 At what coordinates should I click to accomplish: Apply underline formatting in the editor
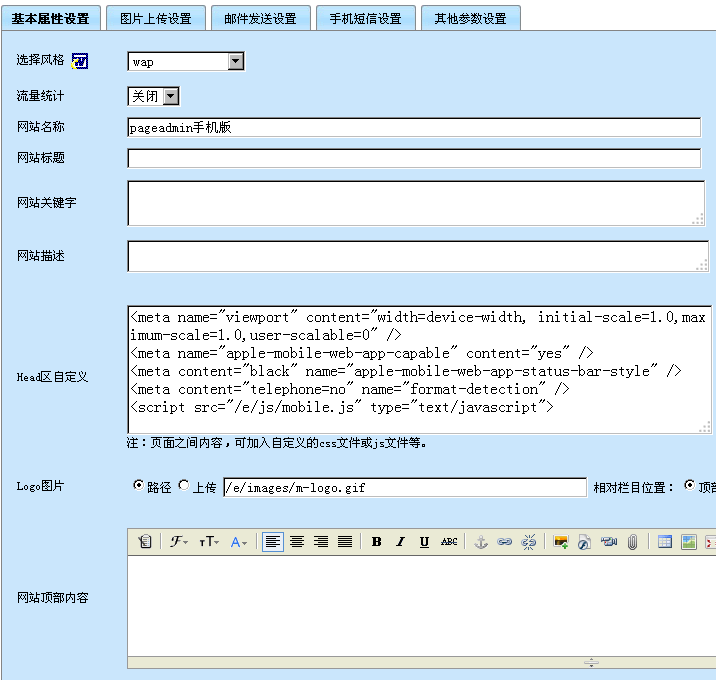pyautogui.click(x=425, y=542)
